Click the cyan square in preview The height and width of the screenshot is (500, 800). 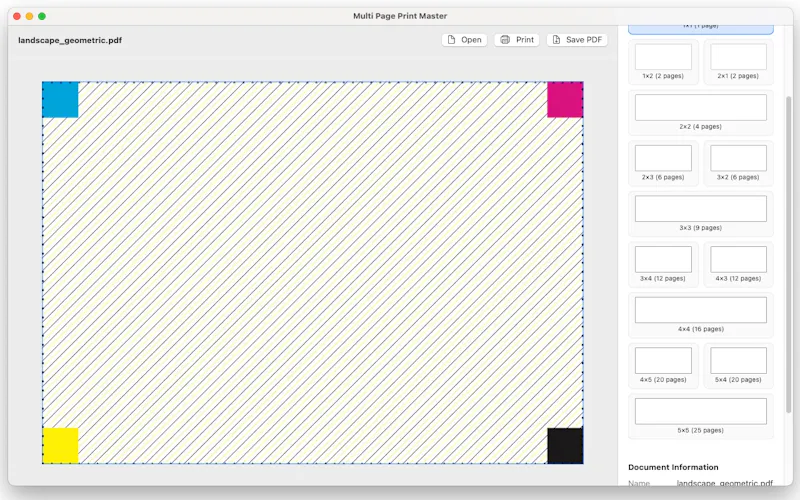tap(60, 99)
